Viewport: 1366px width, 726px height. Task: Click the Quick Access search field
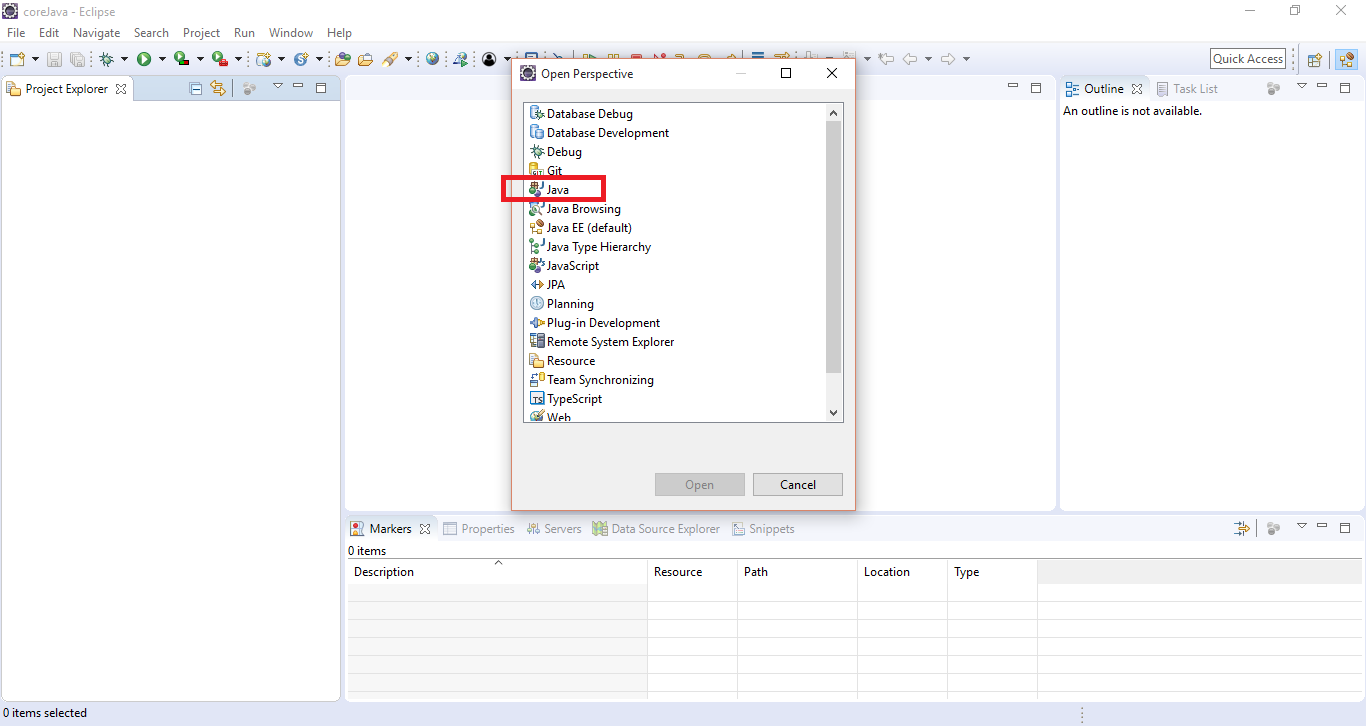point(1248,59)
